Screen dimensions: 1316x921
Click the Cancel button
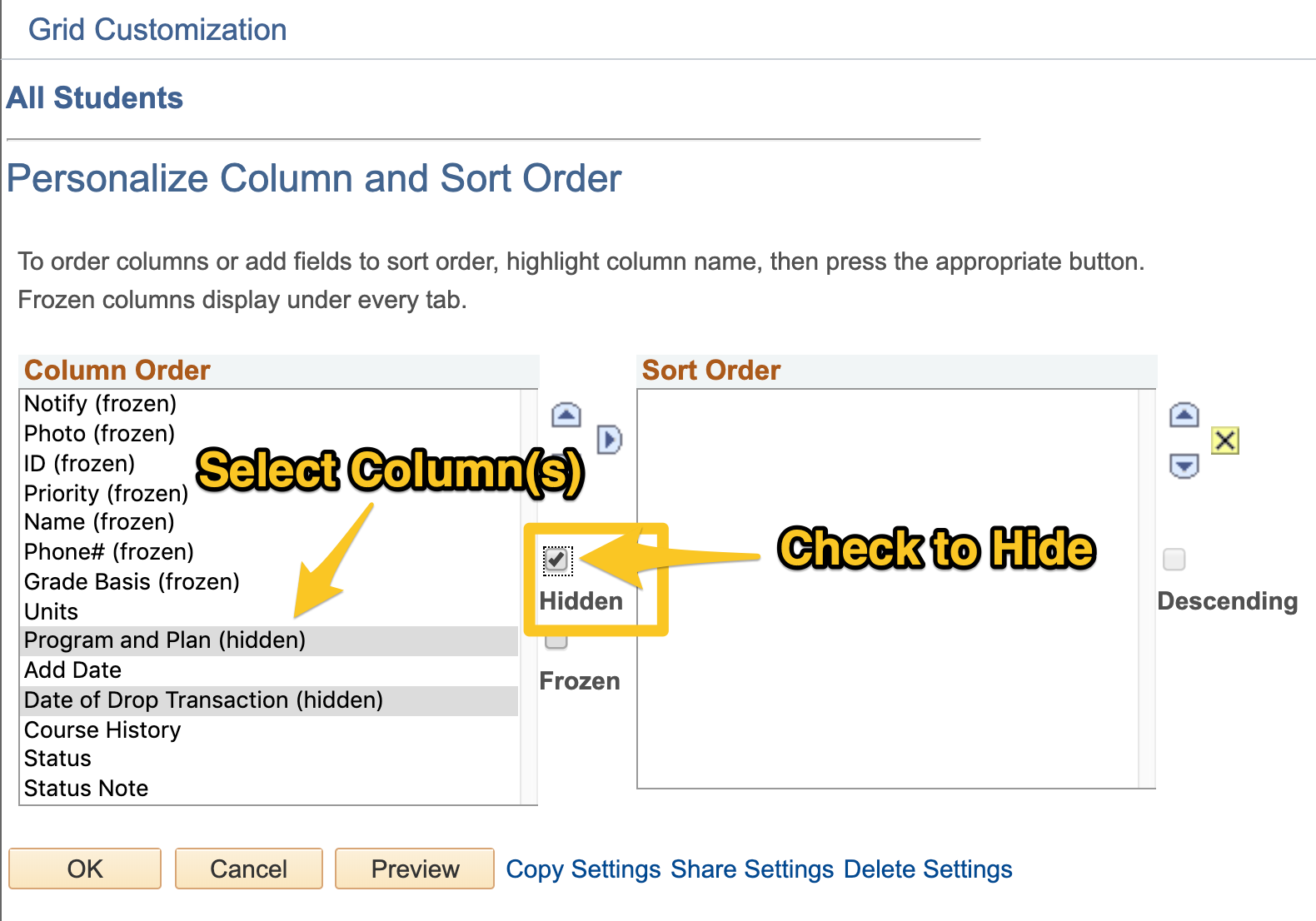[x=248, y=869]
